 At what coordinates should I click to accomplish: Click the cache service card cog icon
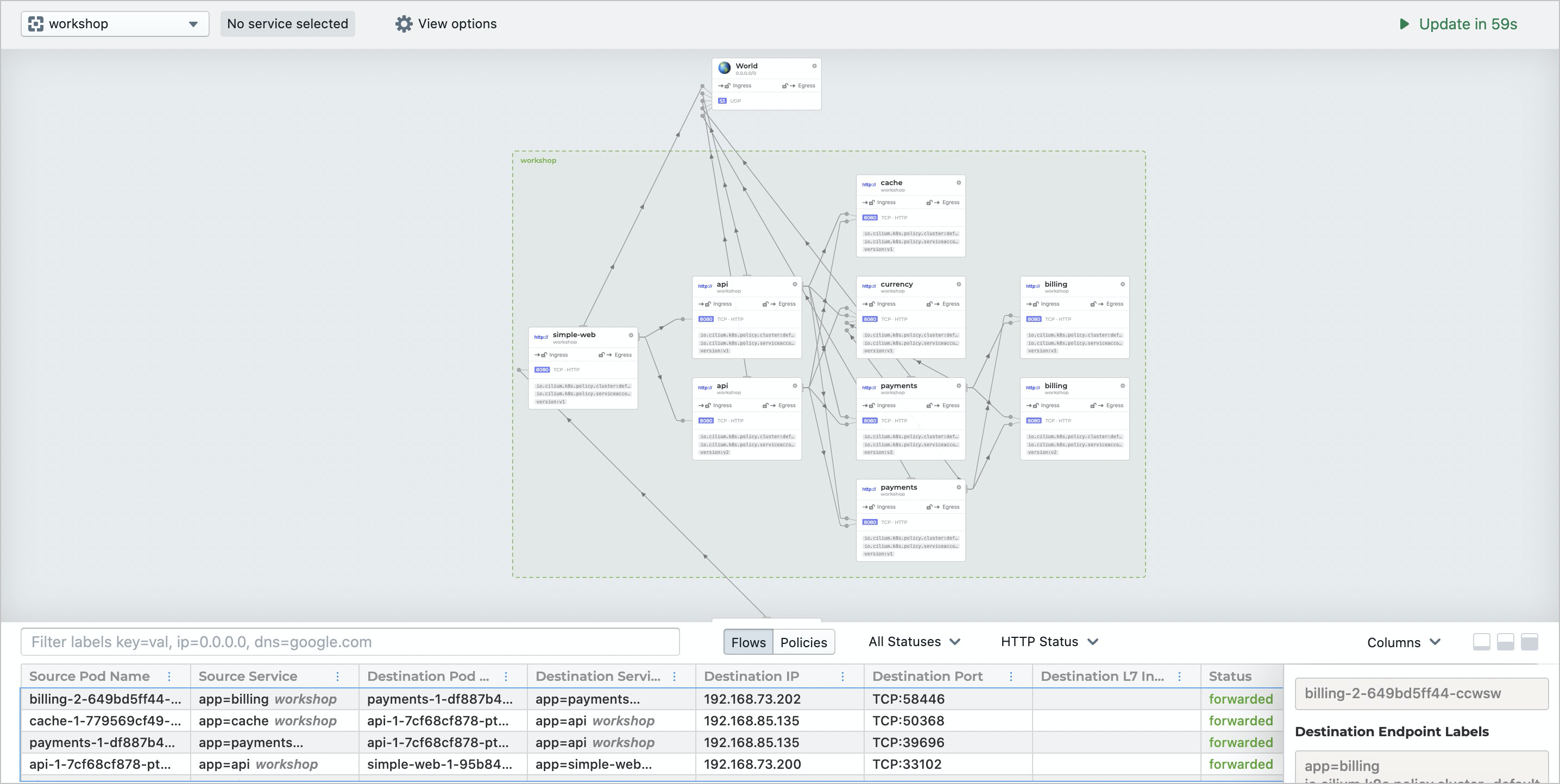tap(959, 183)
